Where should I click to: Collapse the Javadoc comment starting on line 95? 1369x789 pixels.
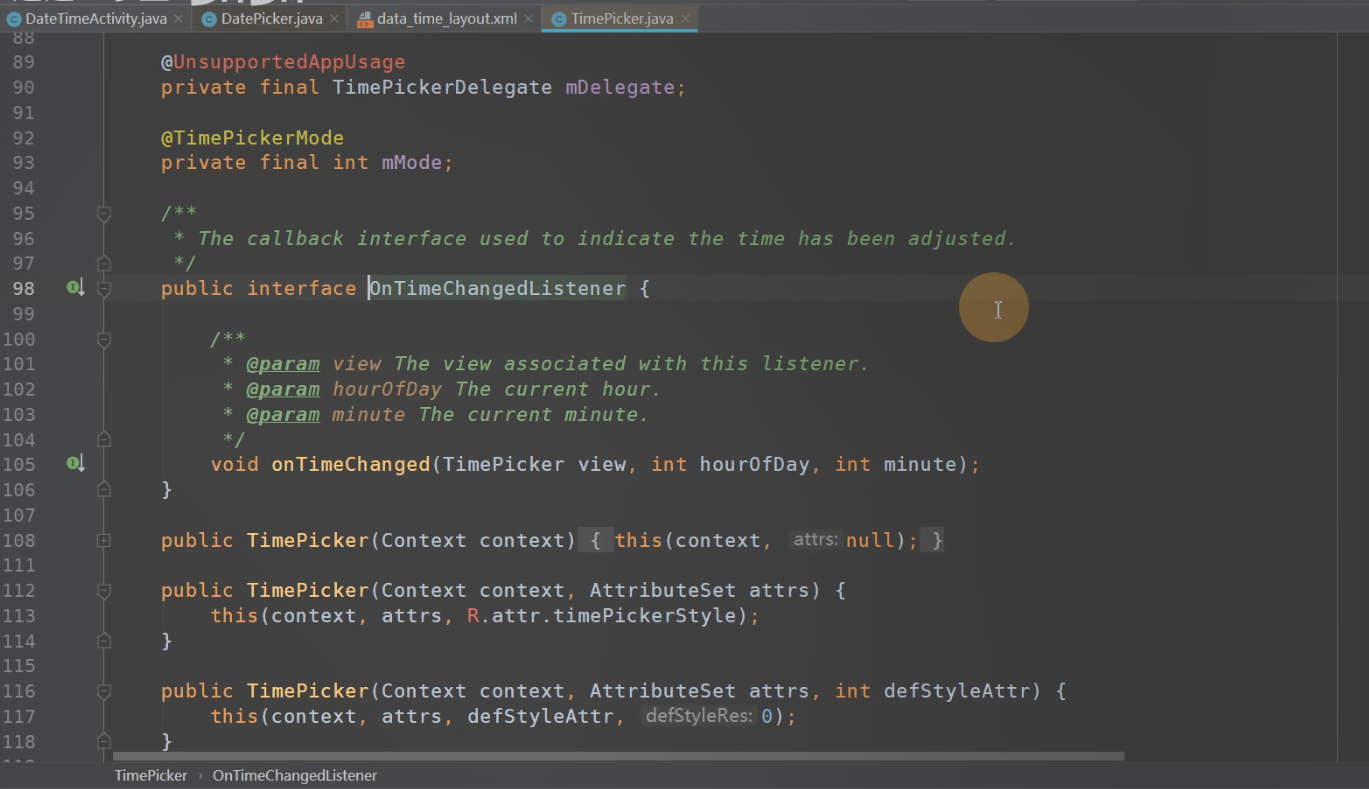point(103,213)
